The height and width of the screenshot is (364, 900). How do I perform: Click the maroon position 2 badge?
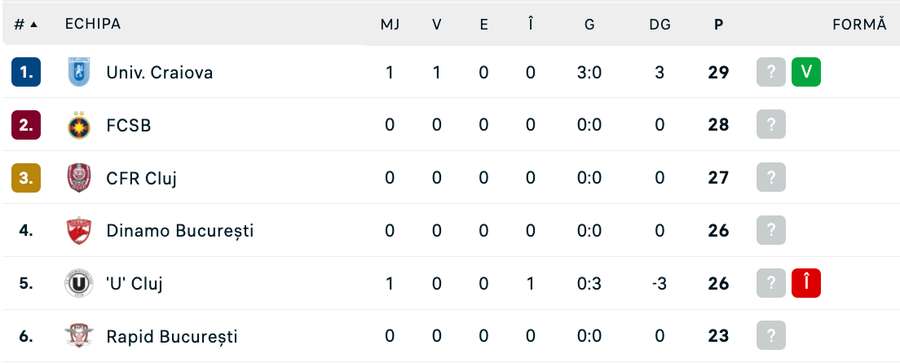26,125
